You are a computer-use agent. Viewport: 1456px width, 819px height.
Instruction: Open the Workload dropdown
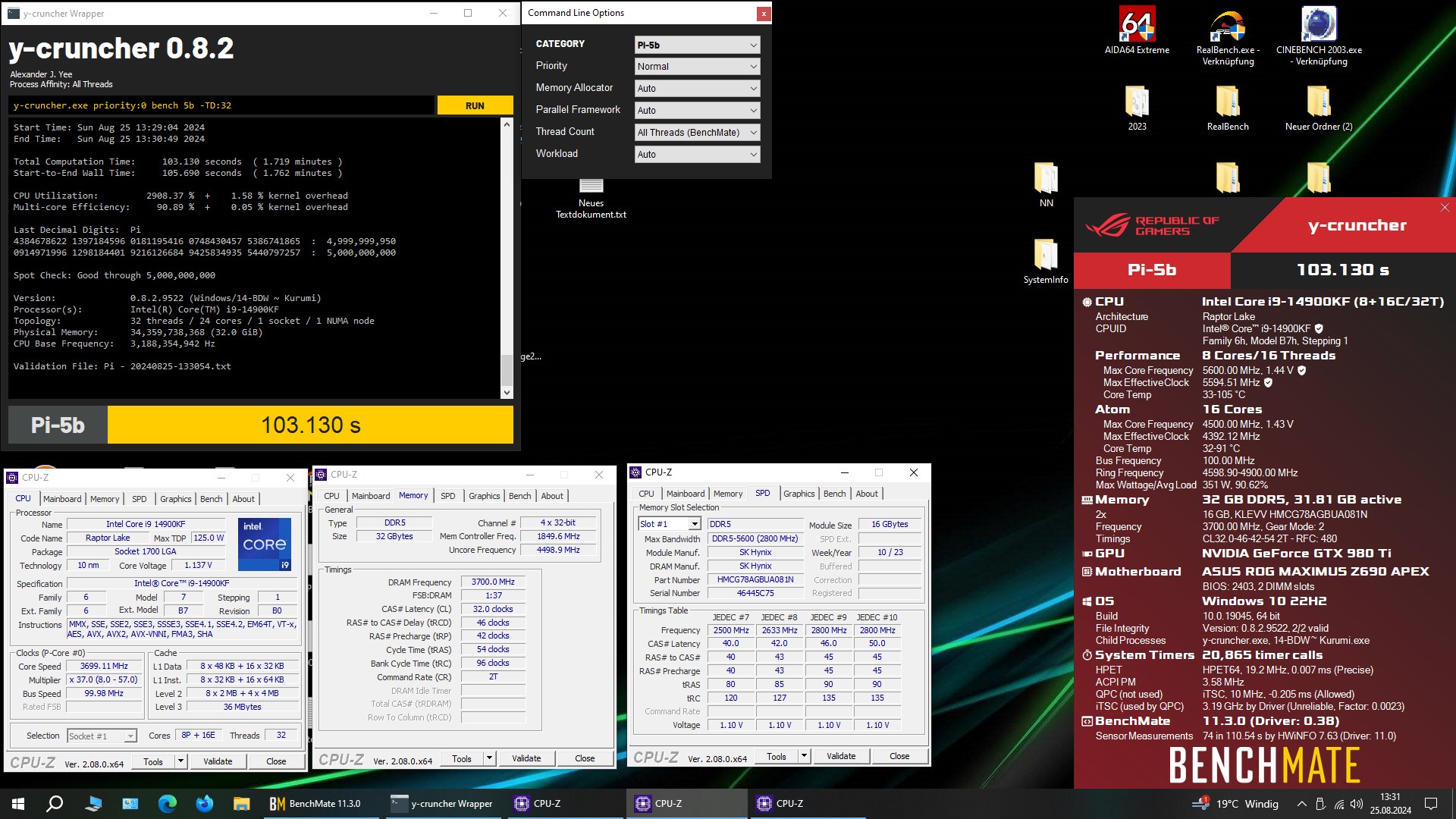tap(697, 155)
